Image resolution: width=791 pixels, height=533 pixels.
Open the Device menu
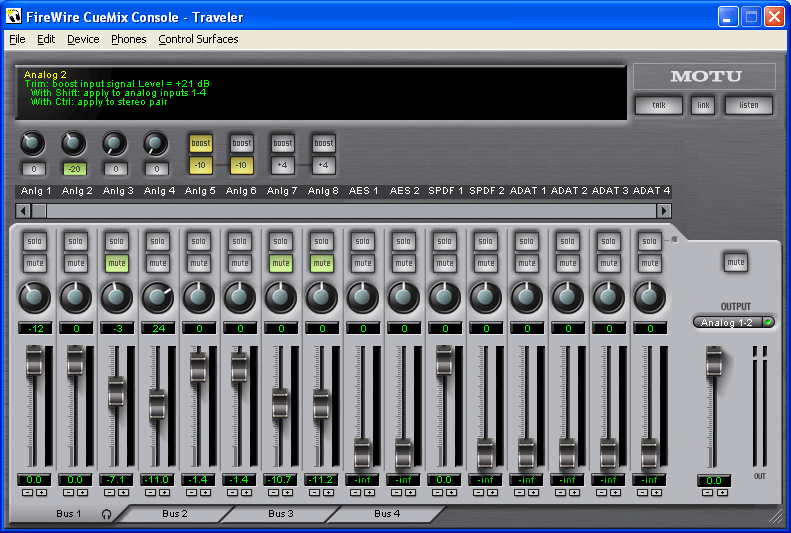pos(83,39)
